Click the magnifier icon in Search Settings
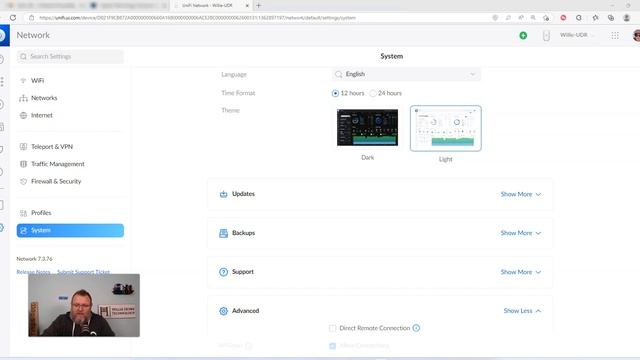Image resolution: width=640 pixels, height=360 pixels. point(23,56)
